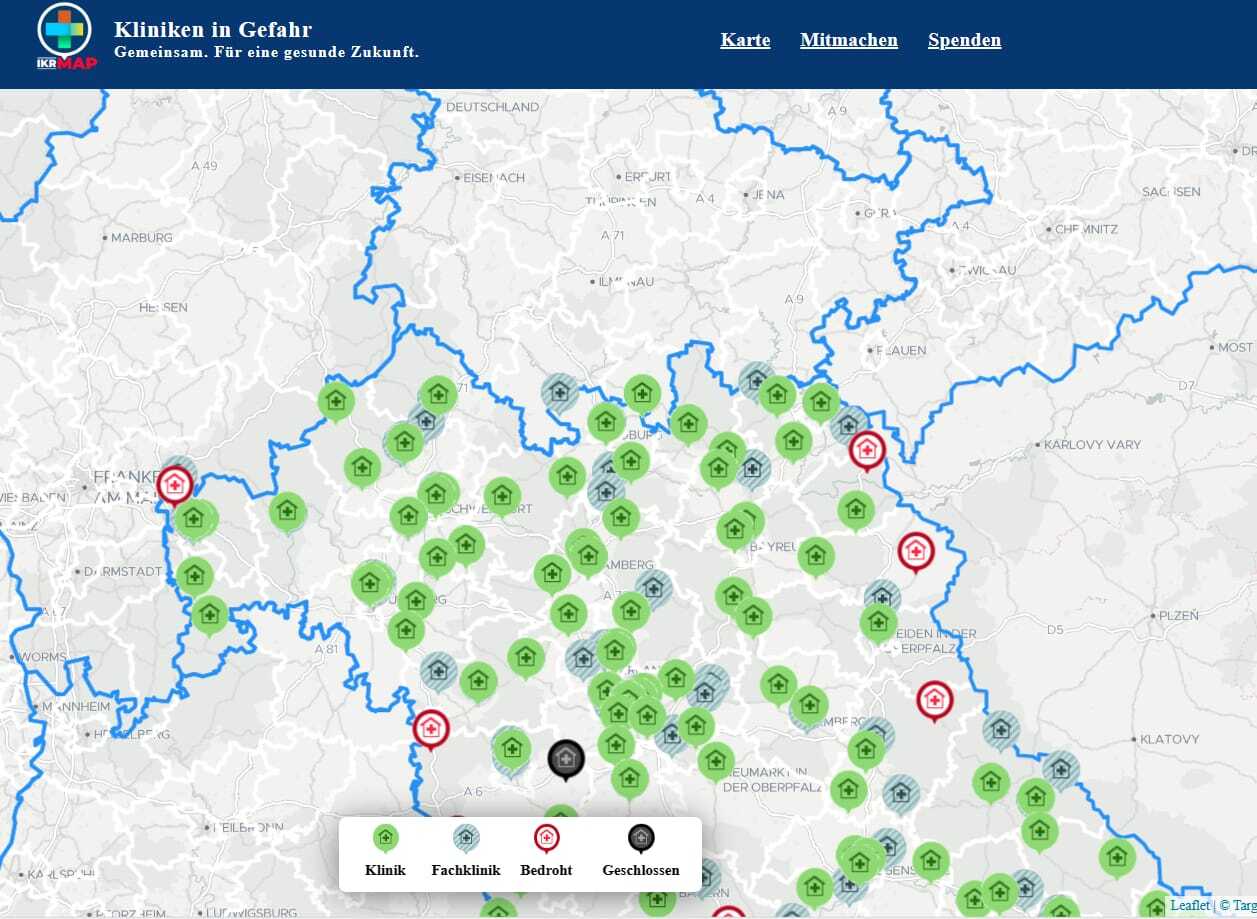This screenshot has height=919, width=1257.
Task: Go to the Mitmachen page
Action: point(848,40)
